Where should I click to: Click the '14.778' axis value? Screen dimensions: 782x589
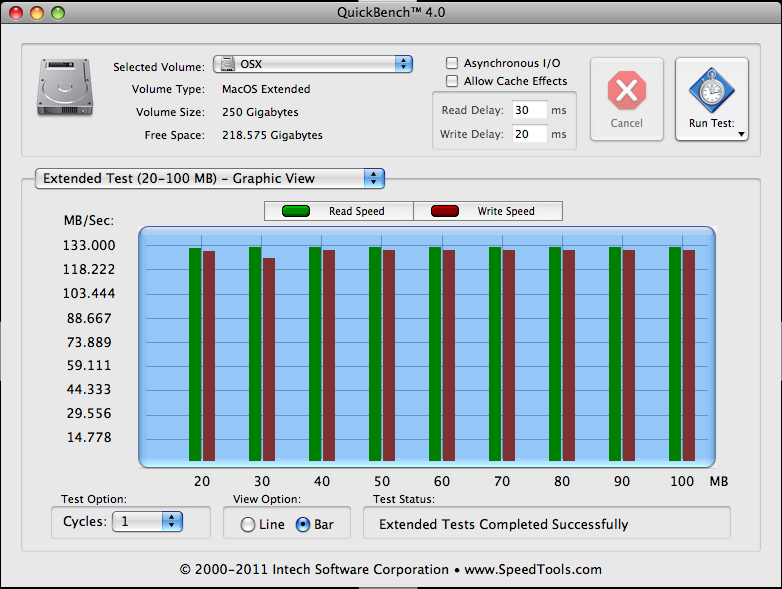89,437
